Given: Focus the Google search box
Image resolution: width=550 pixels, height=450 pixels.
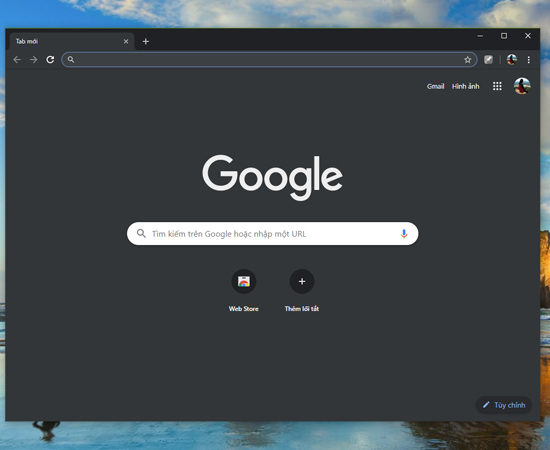Looking at the screenshot, I should click(x=273, y=234).
